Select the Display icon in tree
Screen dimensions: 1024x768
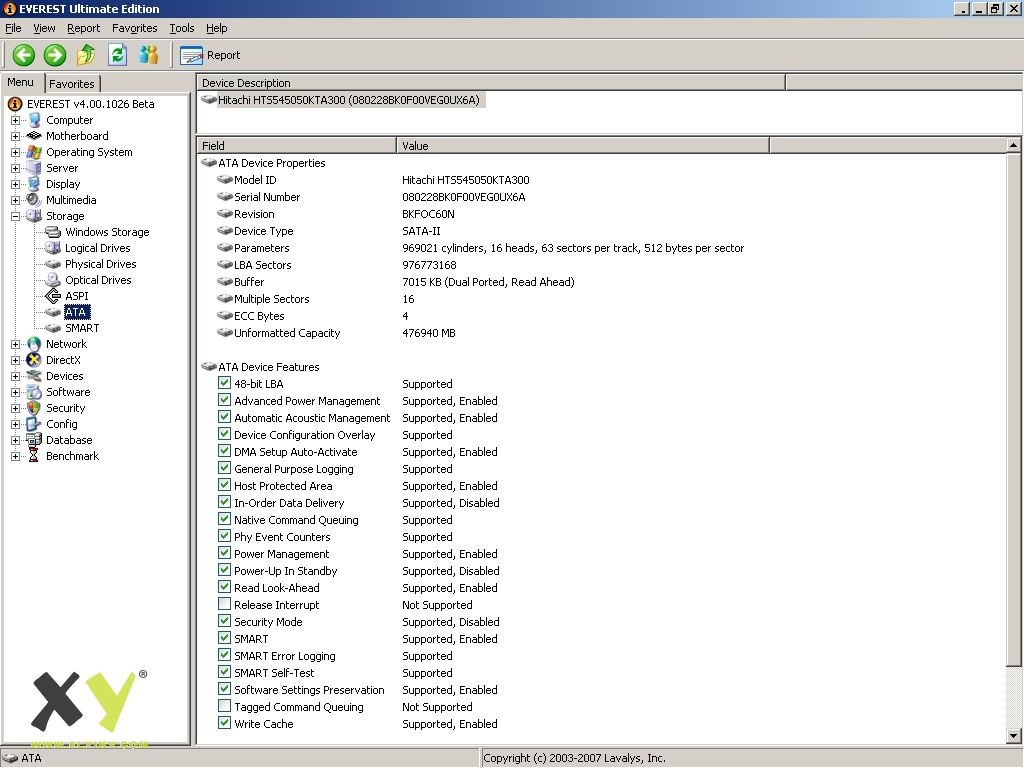click(x=34, y=184)
